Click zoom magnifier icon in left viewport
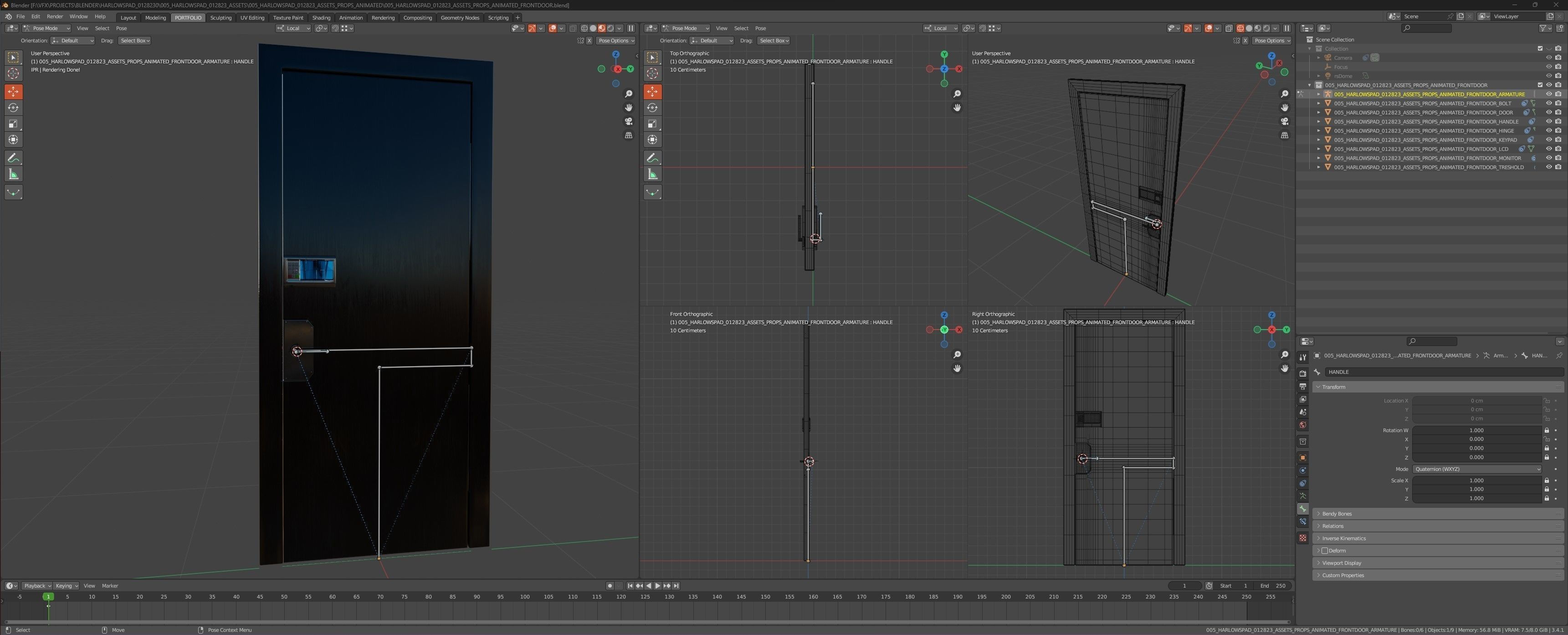1568x635 pixels. [x=629, y=94]
